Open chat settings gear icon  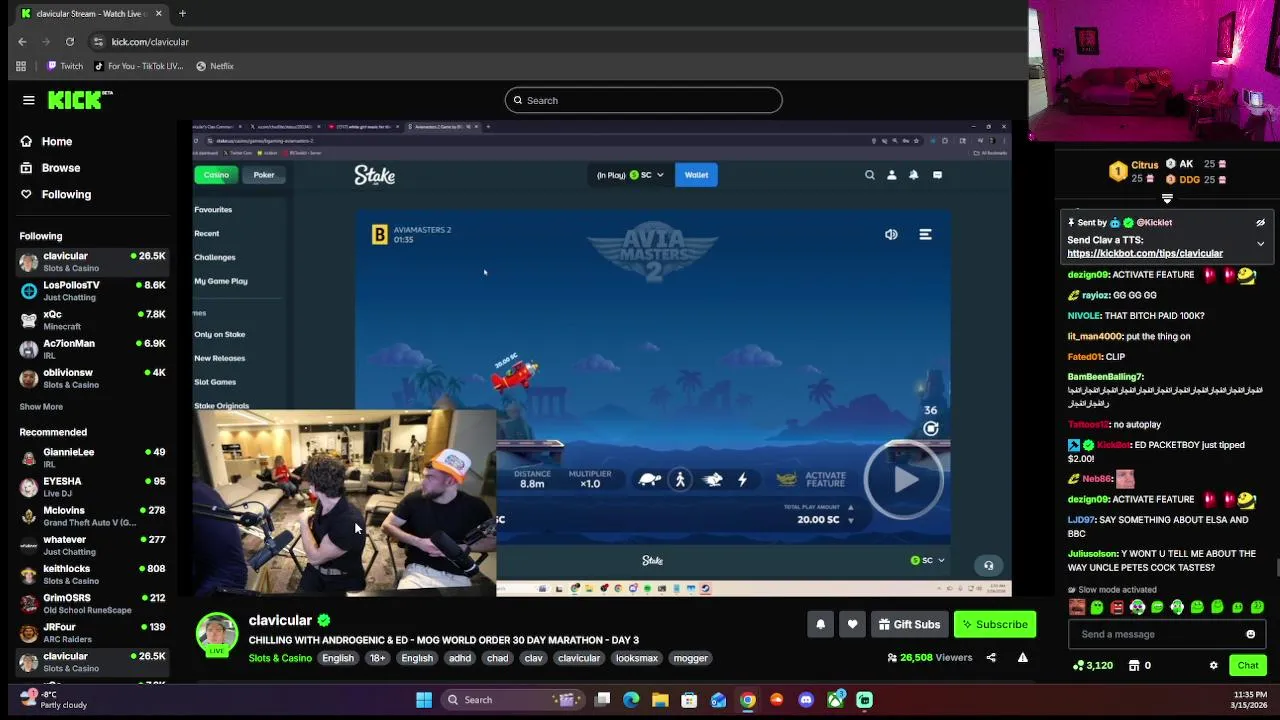(1213, 665)
